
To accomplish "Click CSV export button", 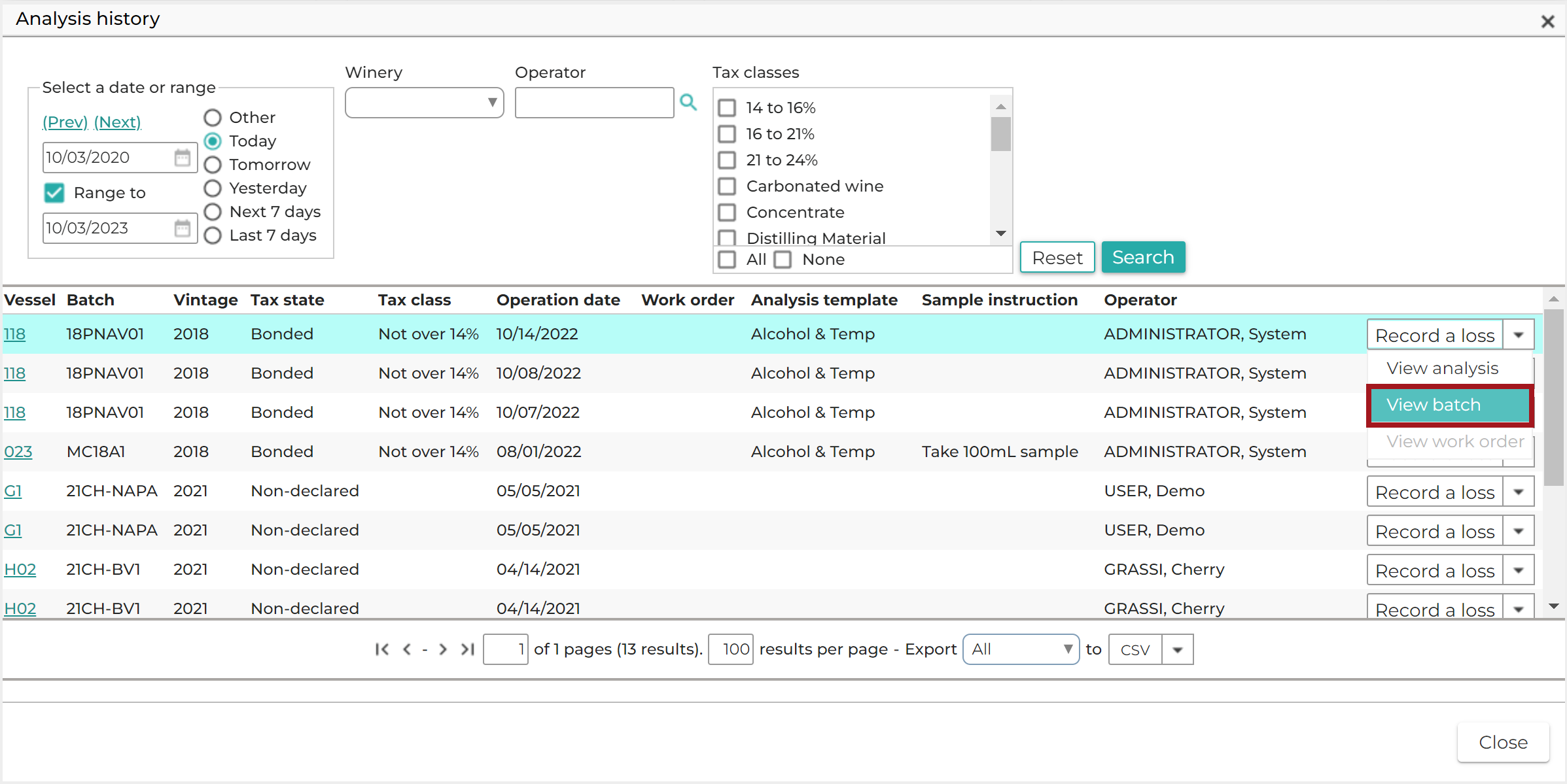I will click(1135, 649).
